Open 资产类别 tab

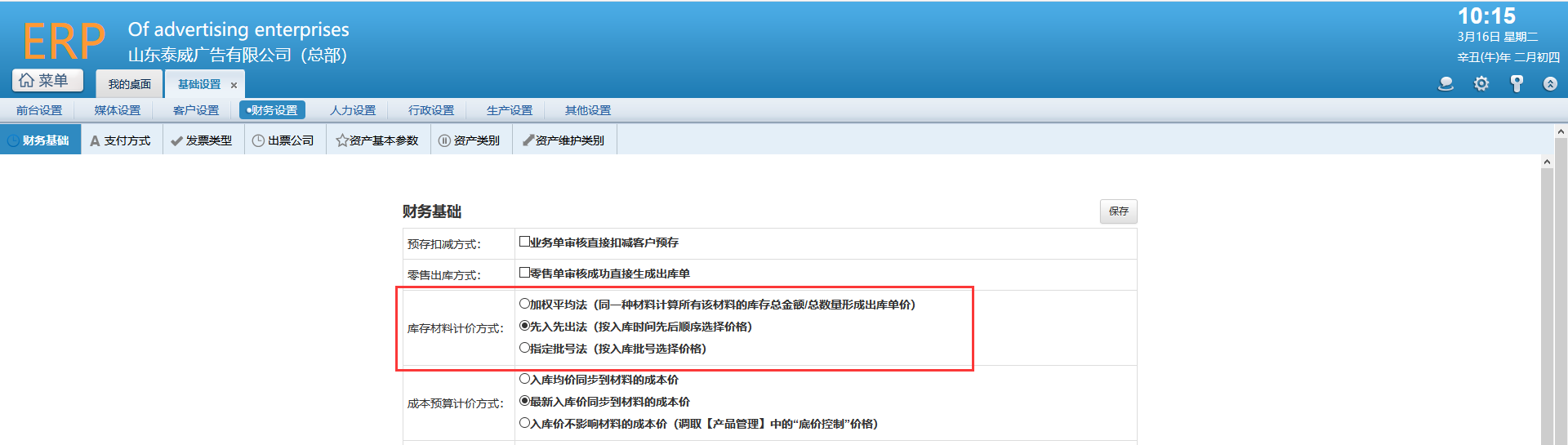point(469,140)
